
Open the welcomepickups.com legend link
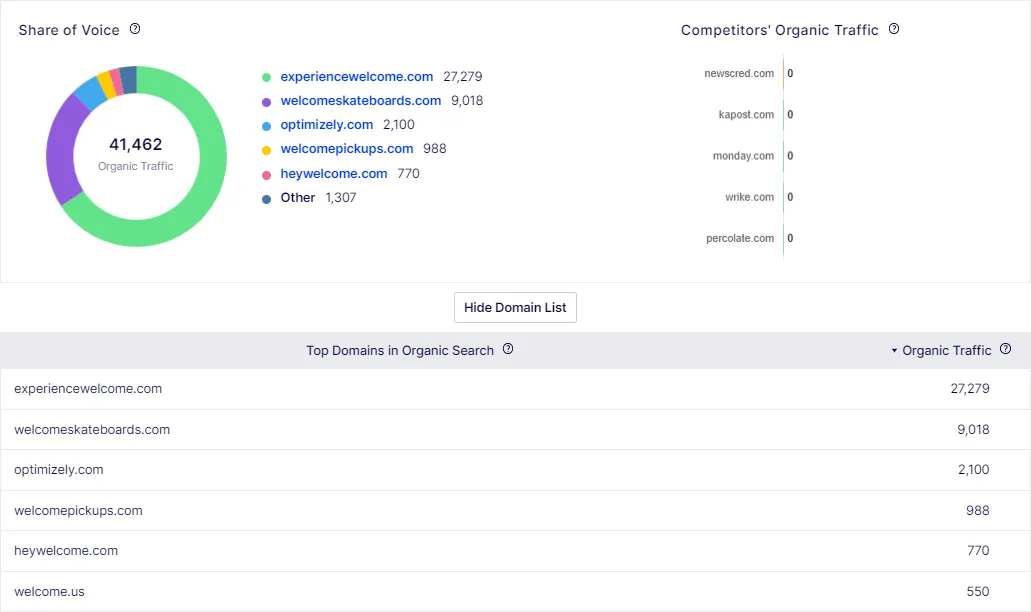click(x=347, y=149)
